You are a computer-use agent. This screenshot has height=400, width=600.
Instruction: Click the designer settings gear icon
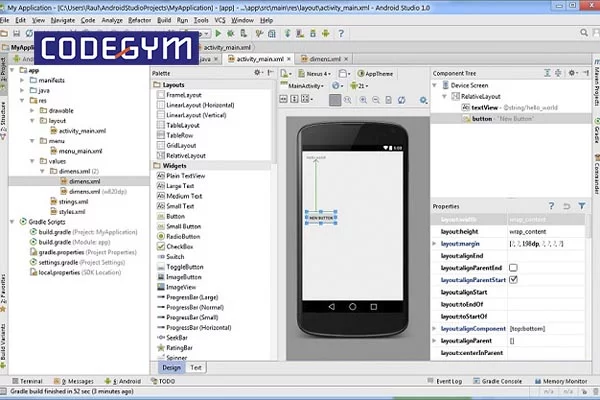pos(423,100)
